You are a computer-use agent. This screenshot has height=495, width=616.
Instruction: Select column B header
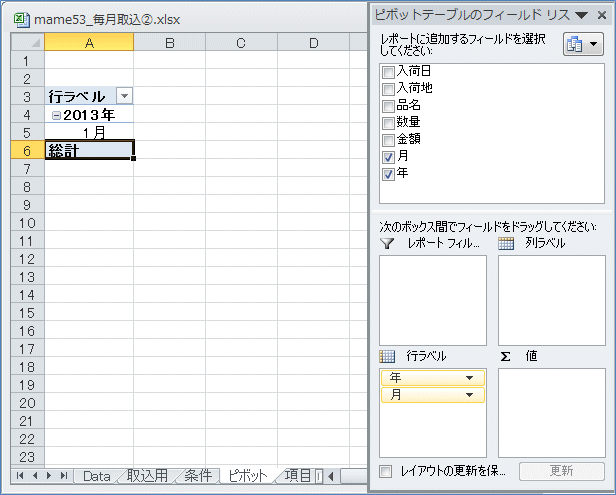coord(169,42)
